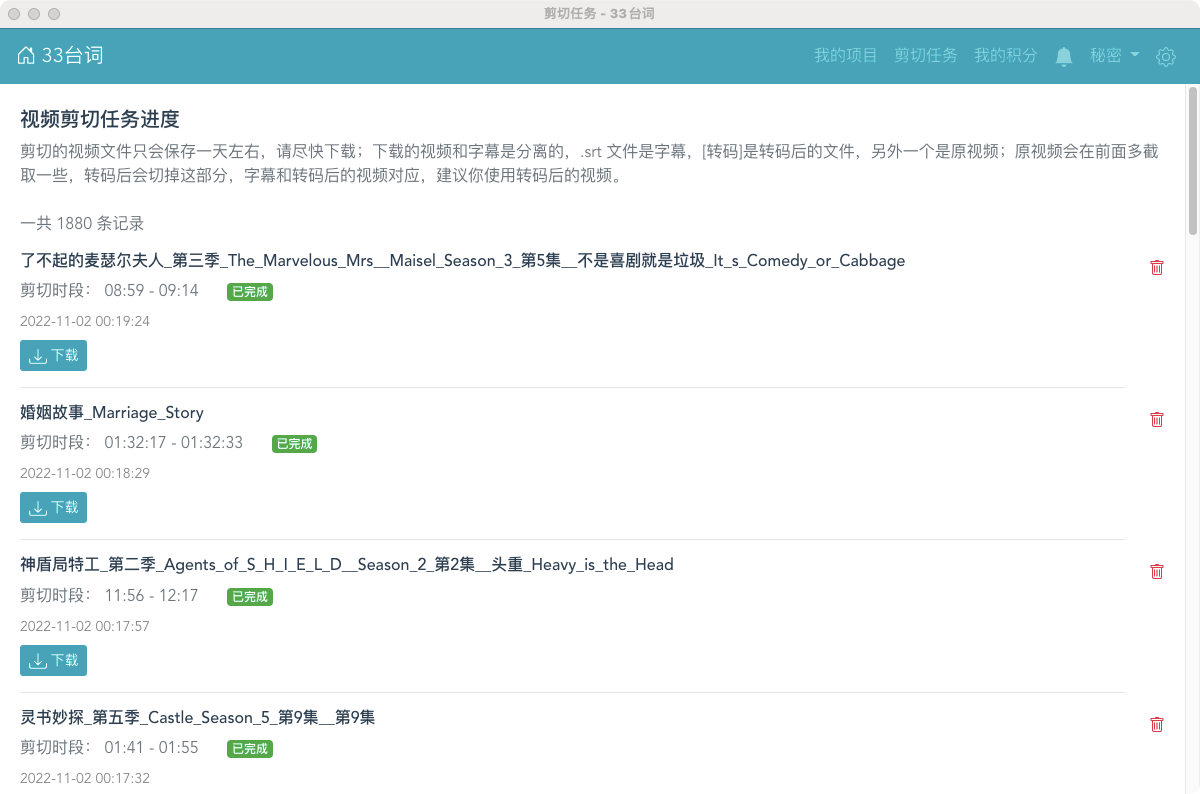The image size is (1200, 794).
Task: Expand the 秘密 account dropdown
Action: click(1114, 56)
